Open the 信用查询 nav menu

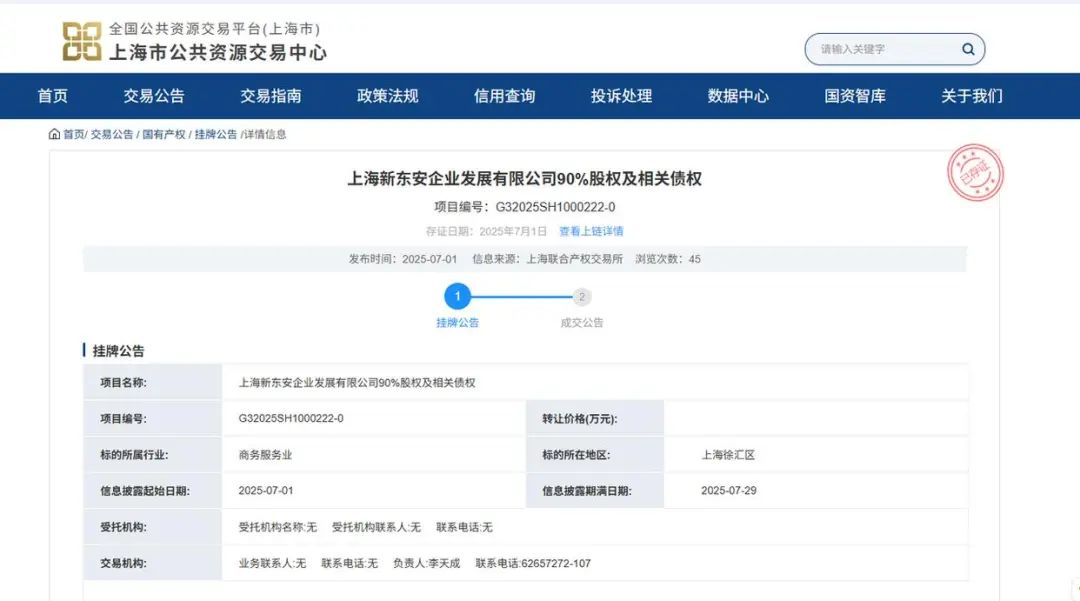point(504,96)
